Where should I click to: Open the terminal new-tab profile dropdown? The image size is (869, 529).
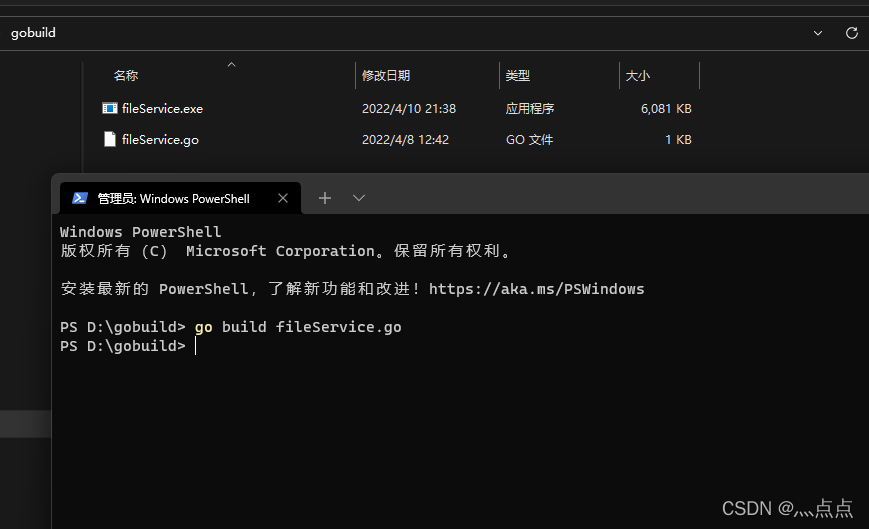[x=359, y=198]
